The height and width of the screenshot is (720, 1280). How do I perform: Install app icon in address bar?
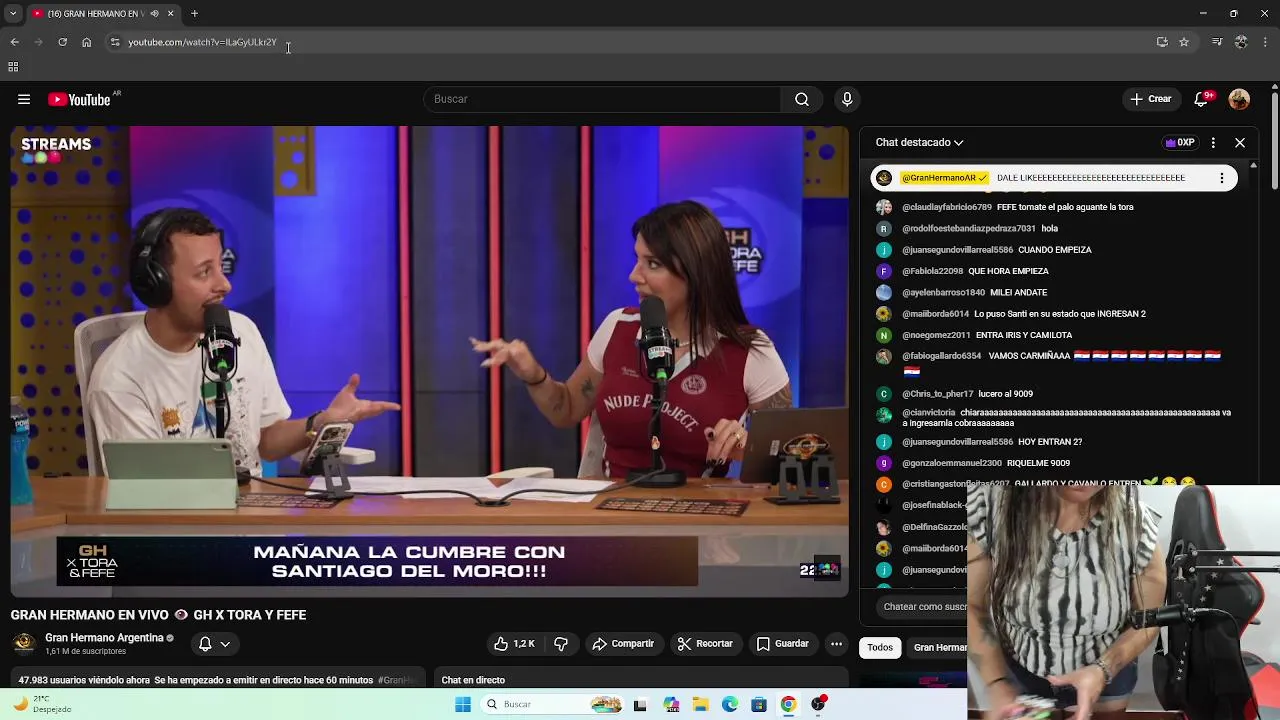point(1162,42)
